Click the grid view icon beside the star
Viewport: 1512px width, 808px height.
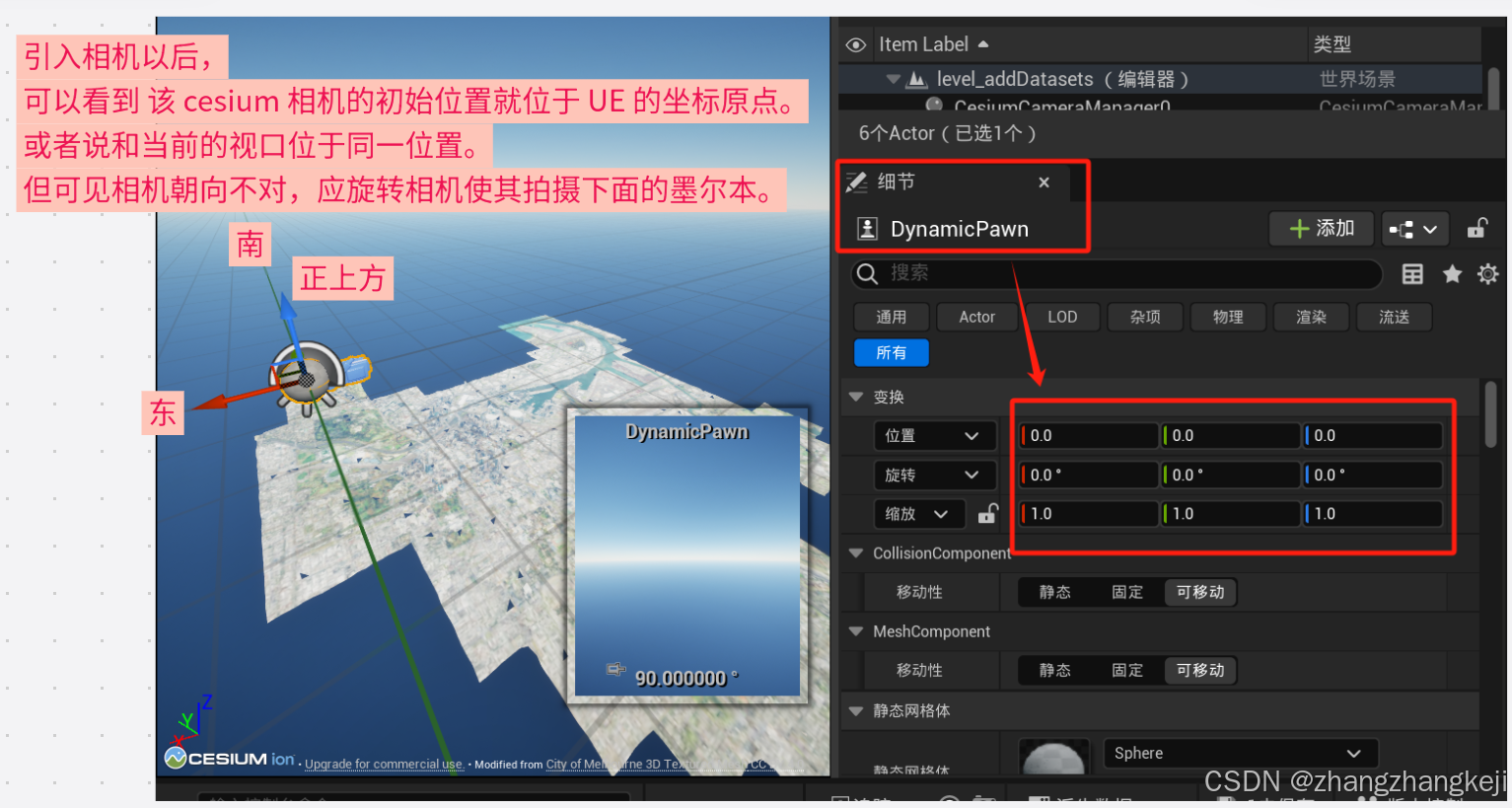point(1414,274)
